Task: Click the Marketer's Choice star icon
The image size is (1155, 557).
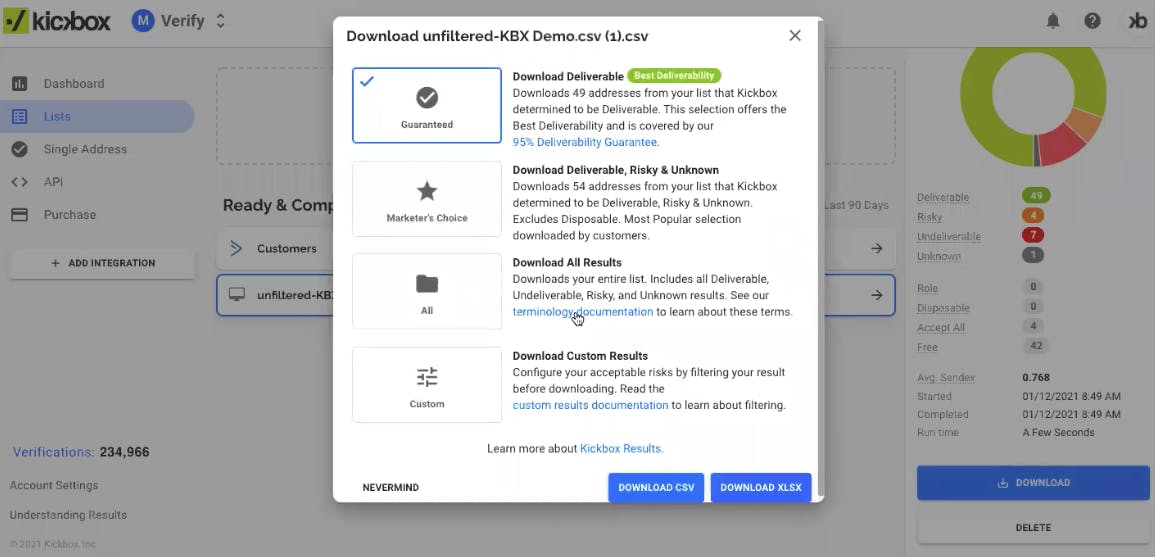Action: pos(427,192)
